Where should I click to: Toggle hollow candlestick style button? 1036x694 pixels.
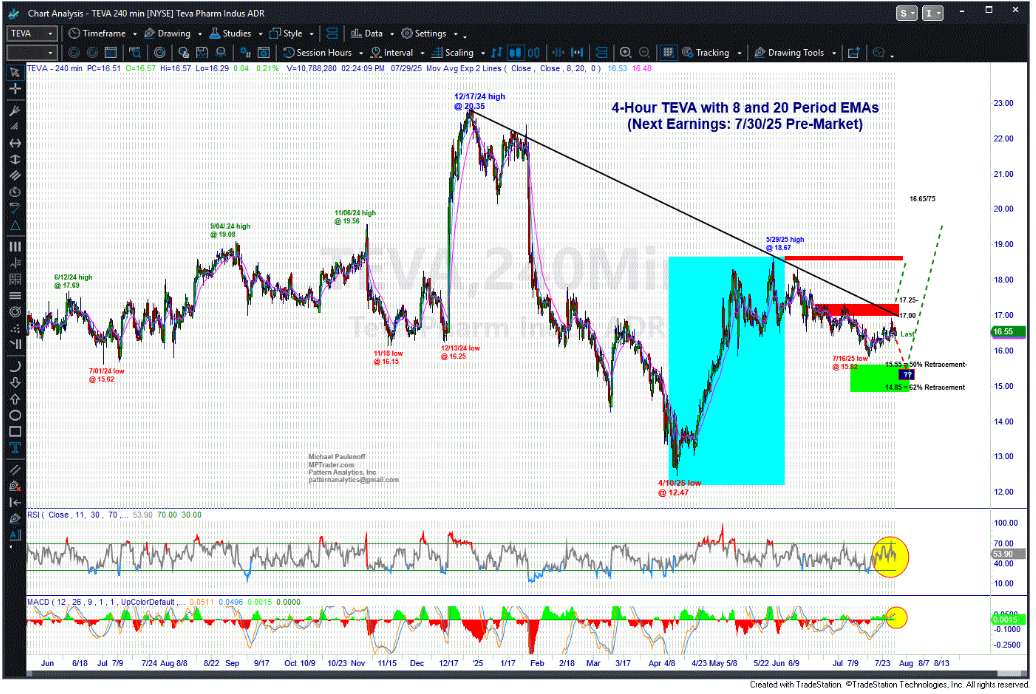point(534,53)
